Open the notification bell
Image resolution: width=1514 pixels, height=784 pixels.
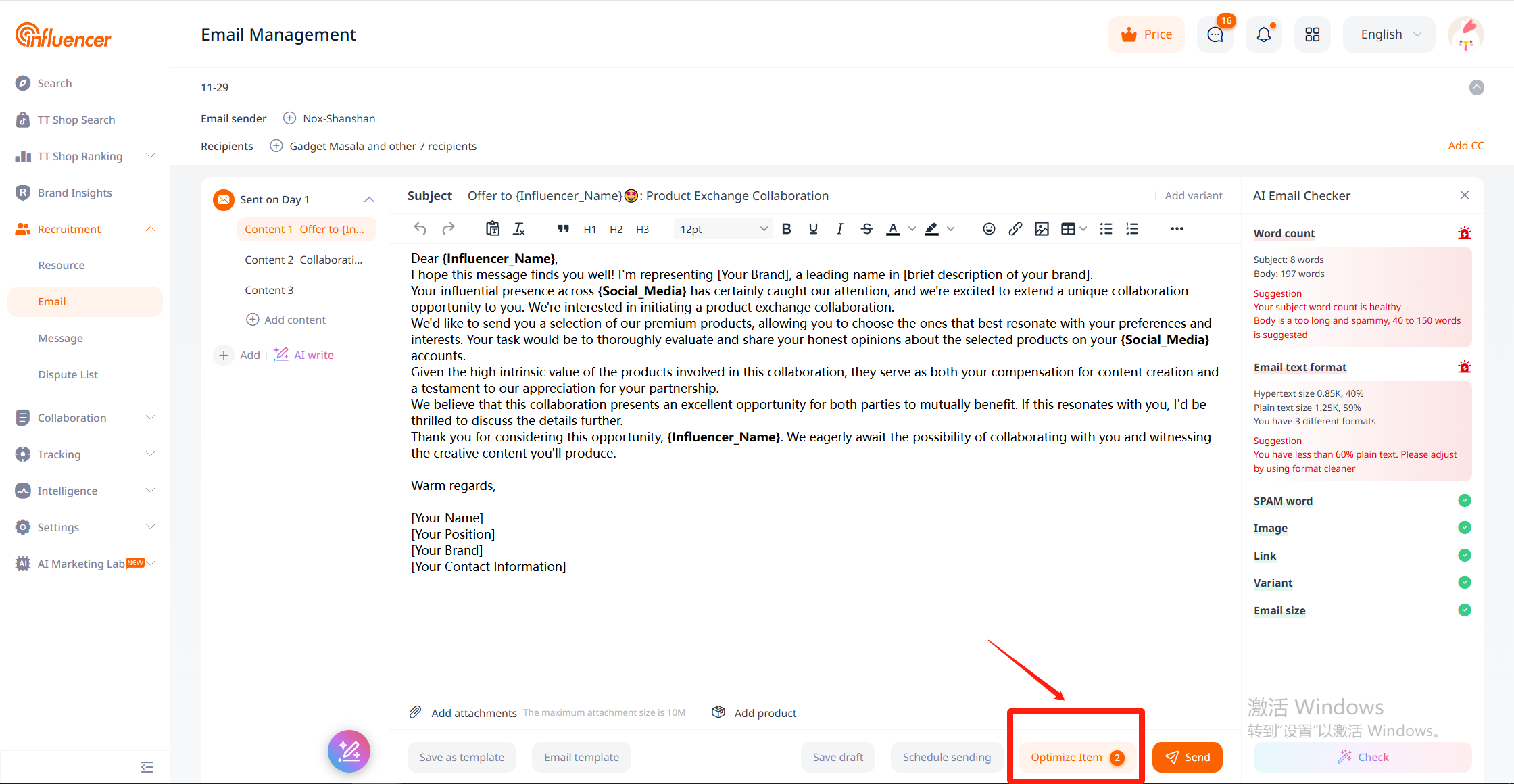1263,34
